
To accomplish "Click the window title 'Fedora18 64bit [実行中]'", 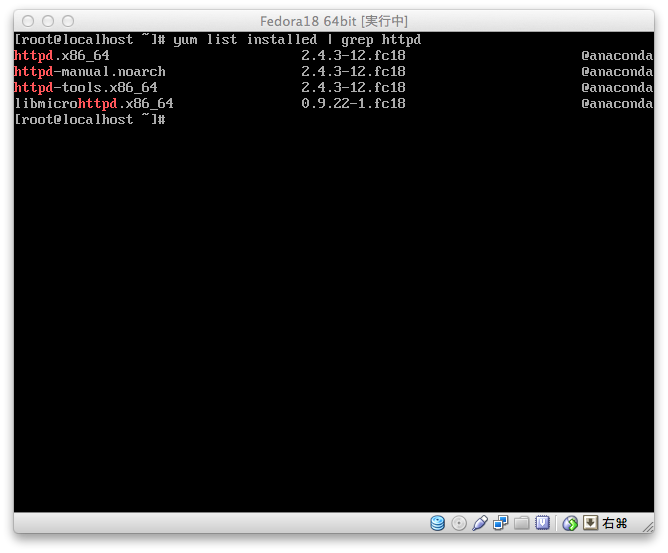I will click(x=334, y=21).
